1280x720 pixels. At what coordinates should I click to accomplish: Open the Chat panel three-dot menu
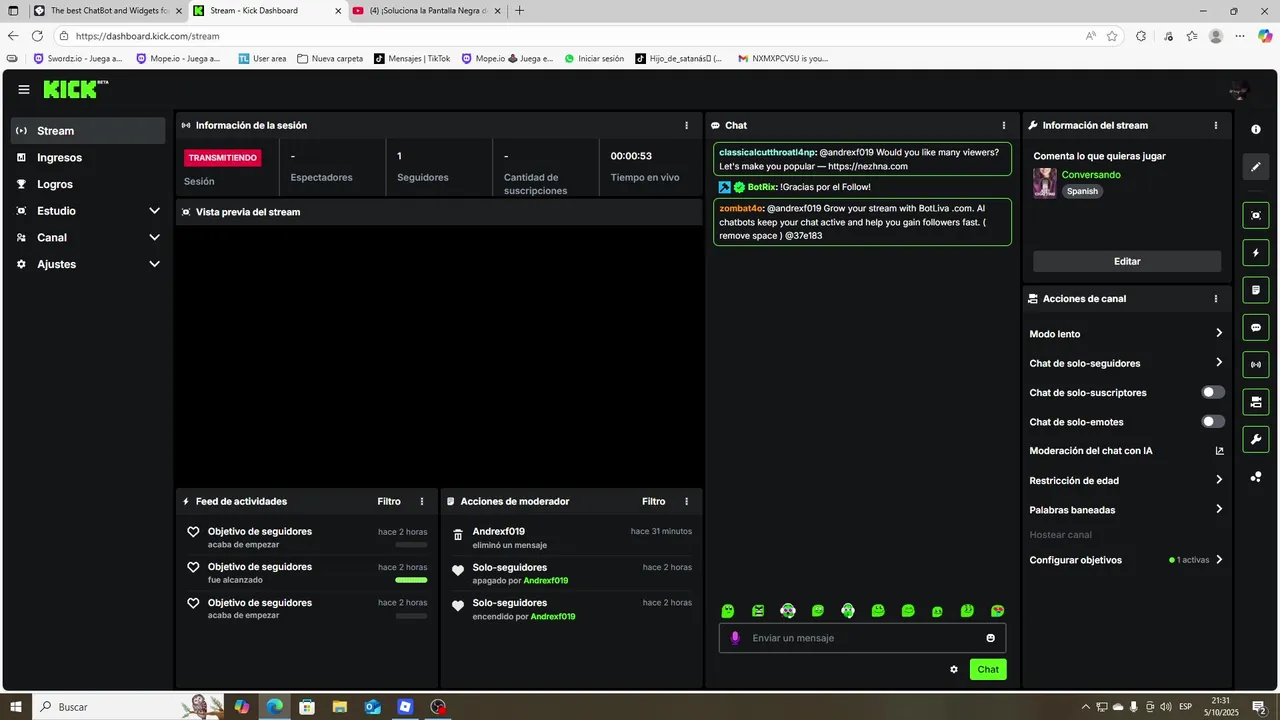[x=1004, y=126]
